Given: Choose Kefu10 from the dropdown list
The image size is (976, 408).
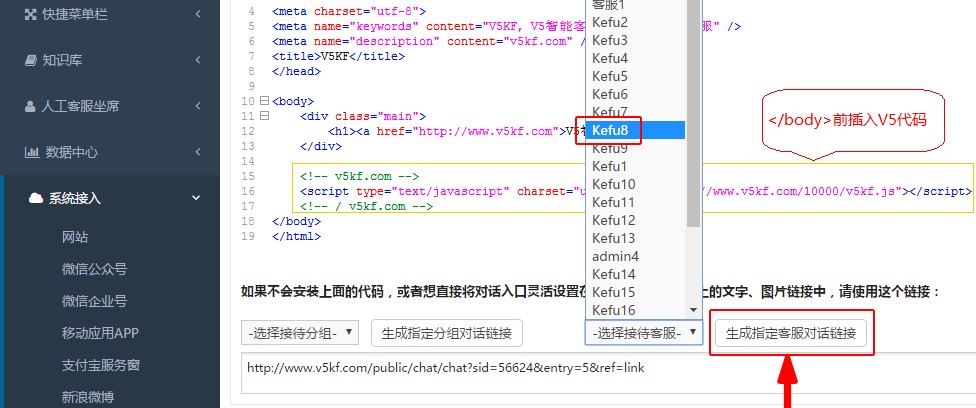Looking at the screenshot, I should pyautogui.click(x=636, y=184).
